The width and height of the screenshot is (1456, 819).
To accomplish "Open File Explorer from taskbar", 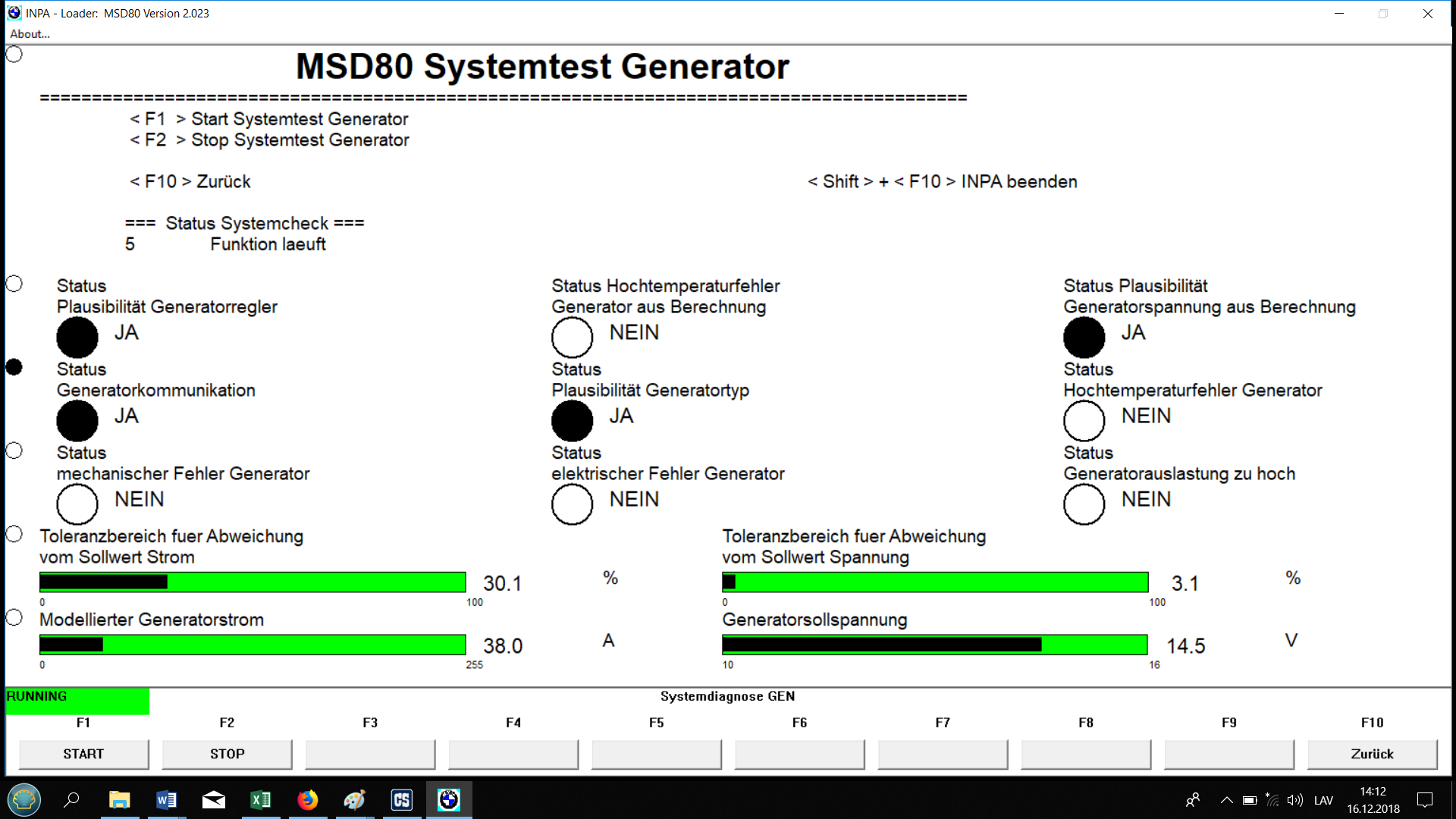I will pyautogui.click(x=119, y=800).
